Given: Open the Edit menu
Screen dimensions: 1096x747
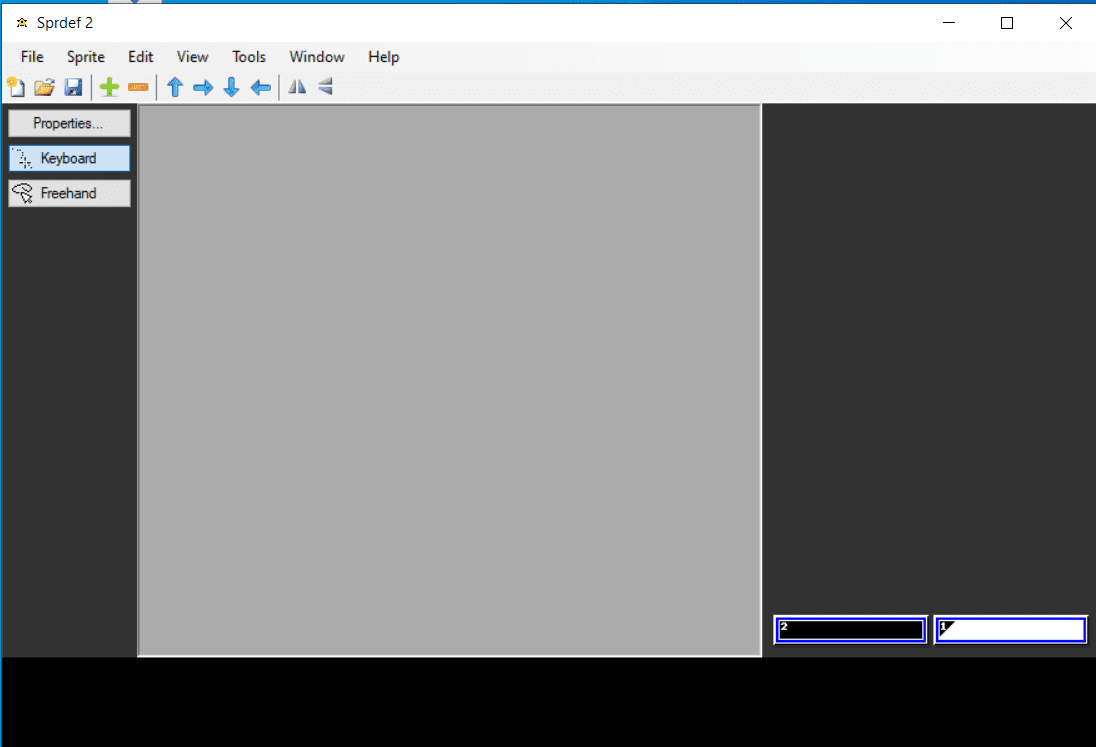Looking at the screenshot, I should click(x=140, y=57).
